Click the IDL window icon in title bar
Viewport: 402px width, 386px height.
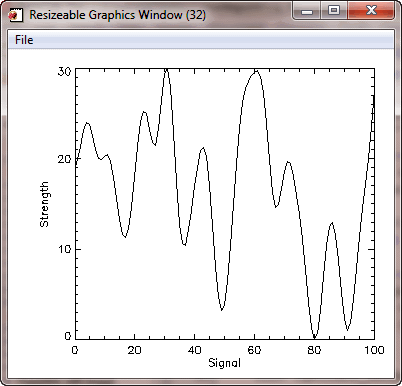pos(15,15)
